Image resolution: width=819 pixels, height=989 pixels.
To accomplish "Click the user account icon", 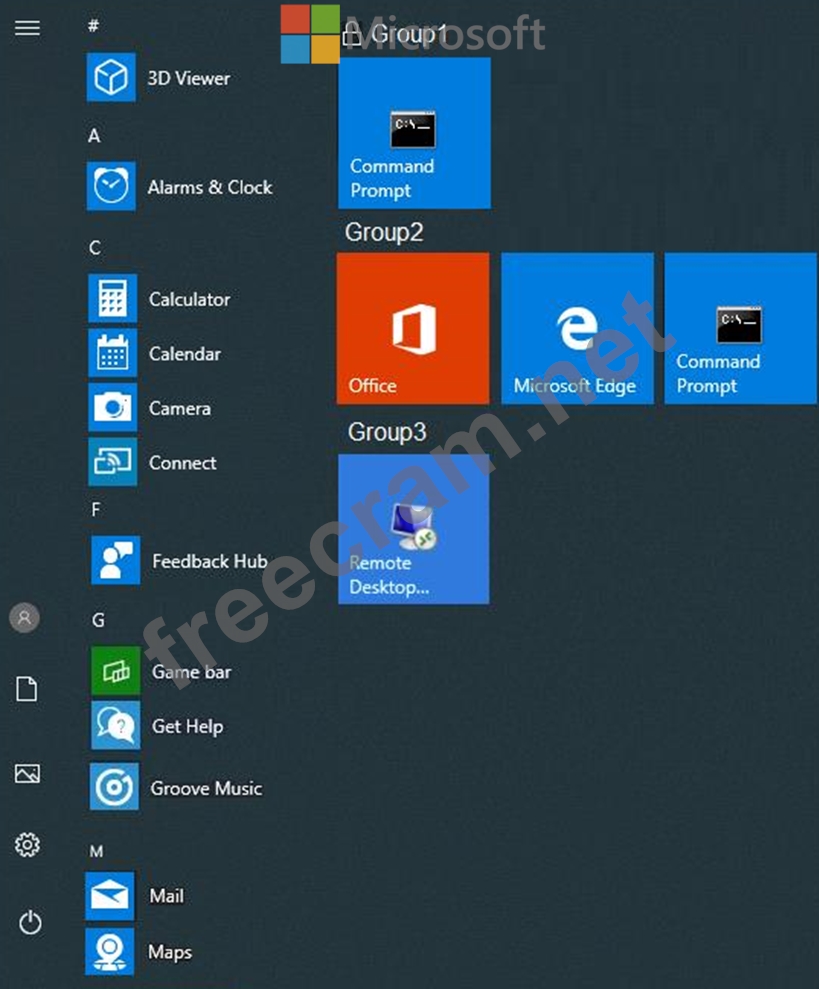I will 25,617.
